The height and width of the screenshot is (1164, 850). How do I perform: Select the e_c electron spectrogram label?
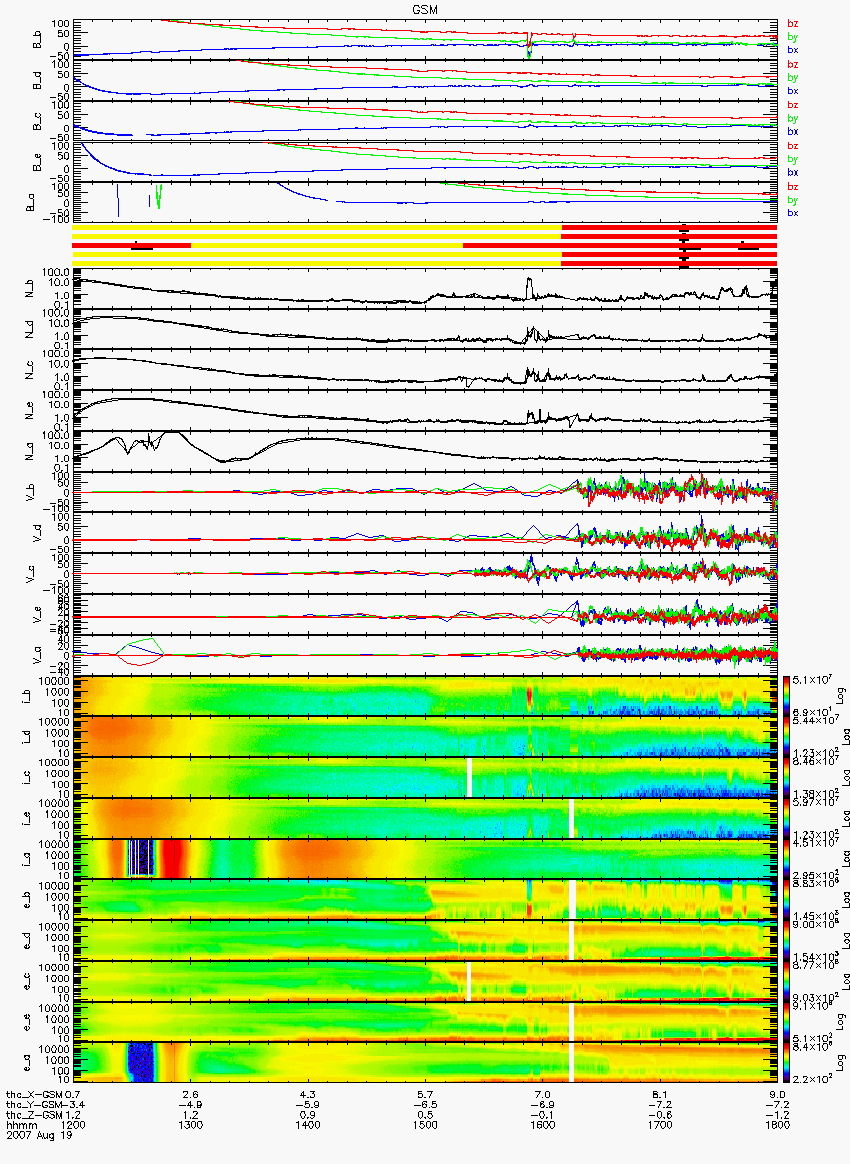pos(27,981)
